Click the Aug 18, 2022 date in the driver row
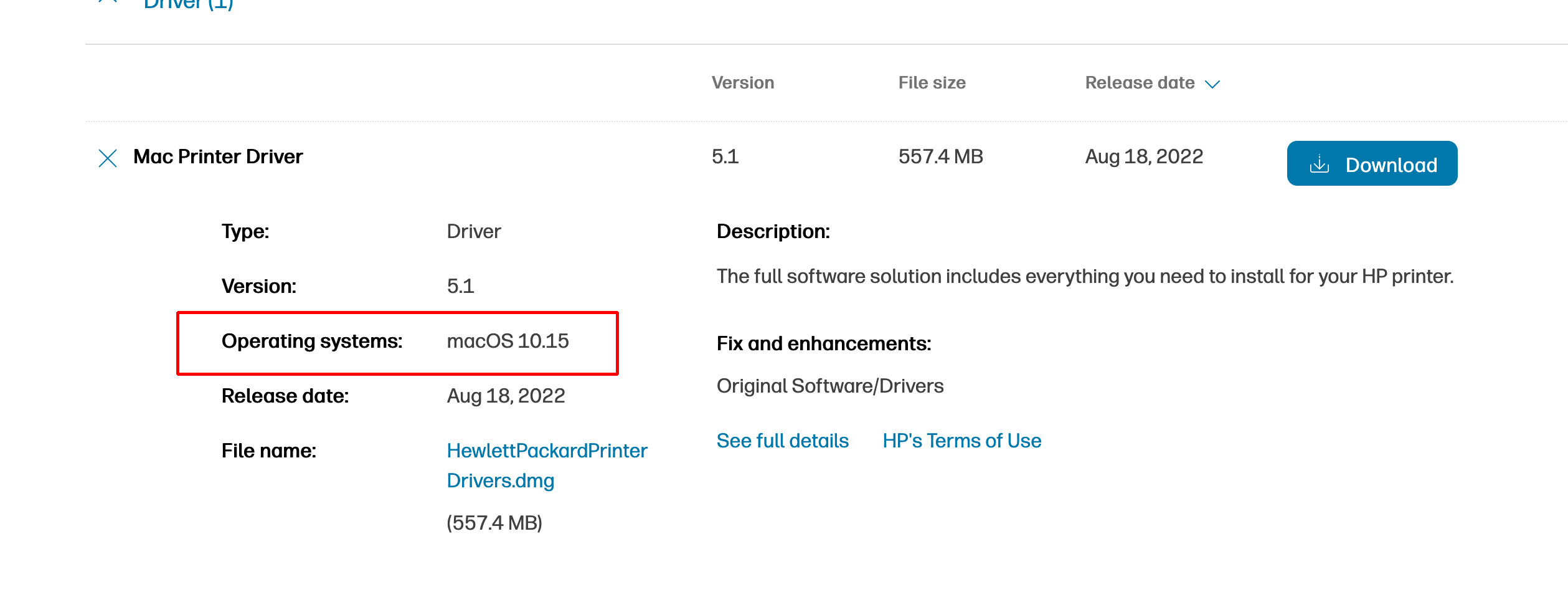Screen dimensions: 1568x602 tap(1143, 156)
